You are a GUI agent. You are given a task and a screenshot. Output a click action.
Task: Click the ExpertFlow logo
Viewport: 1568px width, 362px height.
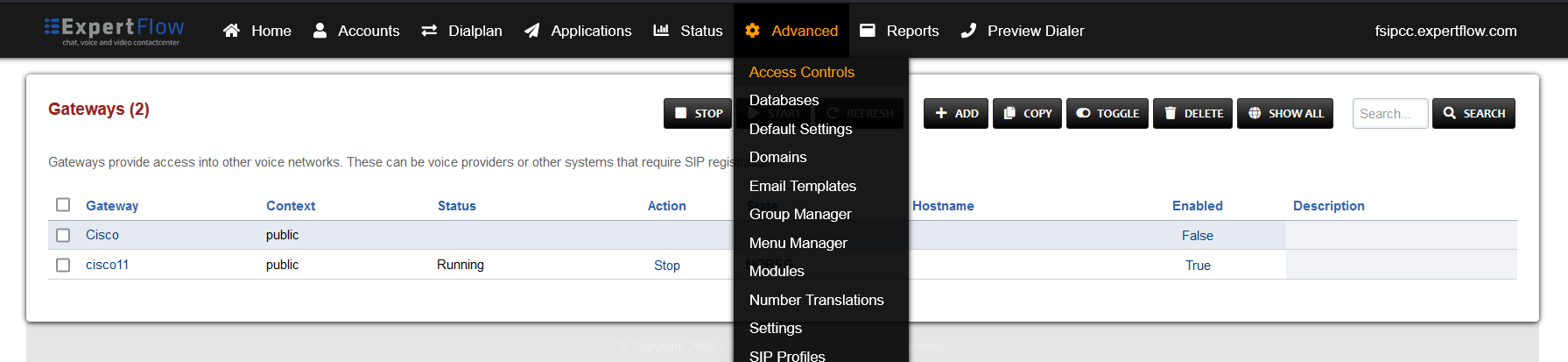114,31
